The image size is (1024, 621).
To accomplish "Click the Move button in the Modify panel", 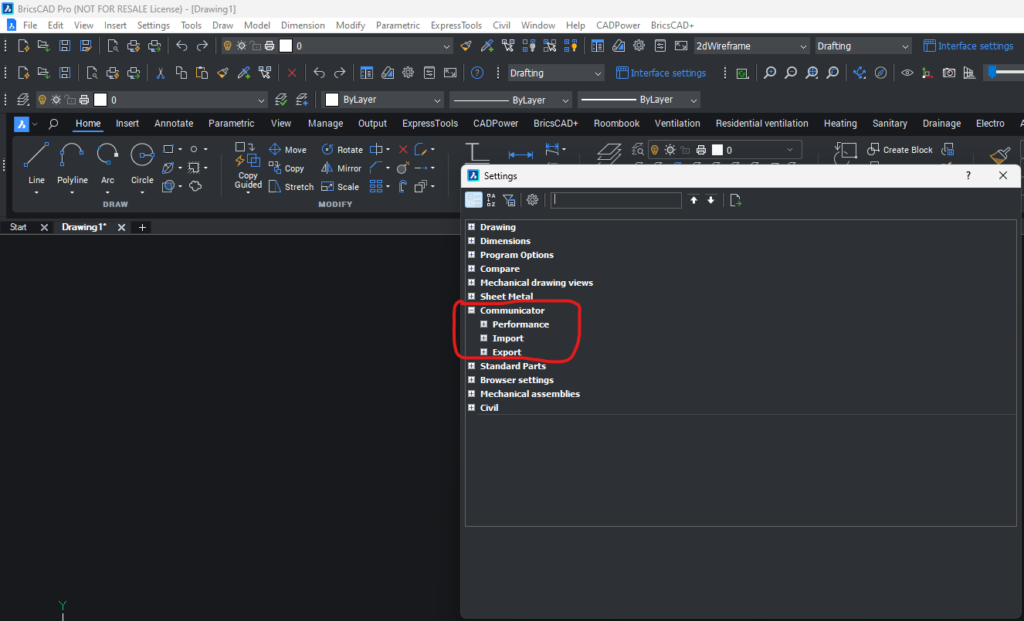I will pos(287,150).
